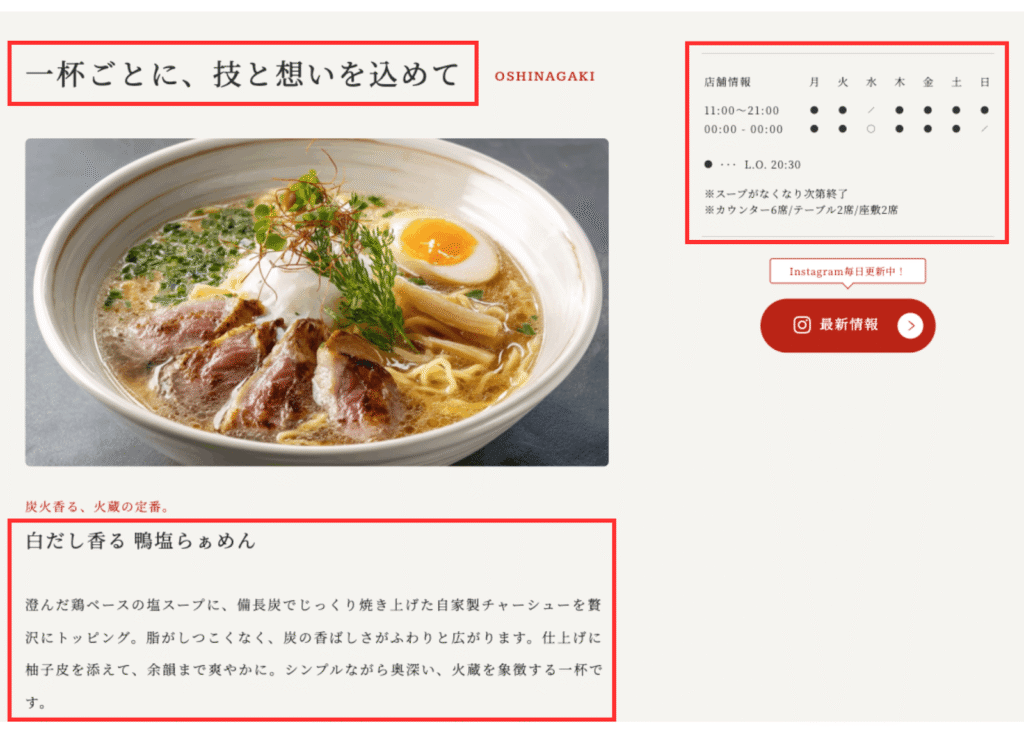Click the 11:00~21:00 opening hours text

[741, 110]
